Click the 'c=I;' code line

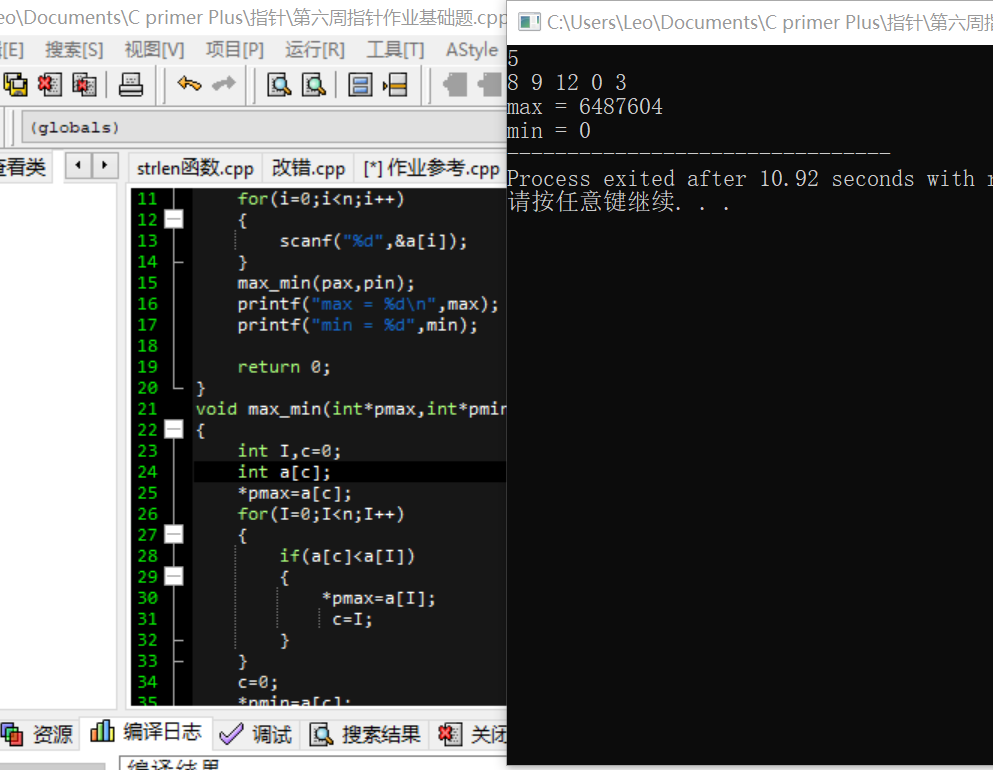pos(352,619)
